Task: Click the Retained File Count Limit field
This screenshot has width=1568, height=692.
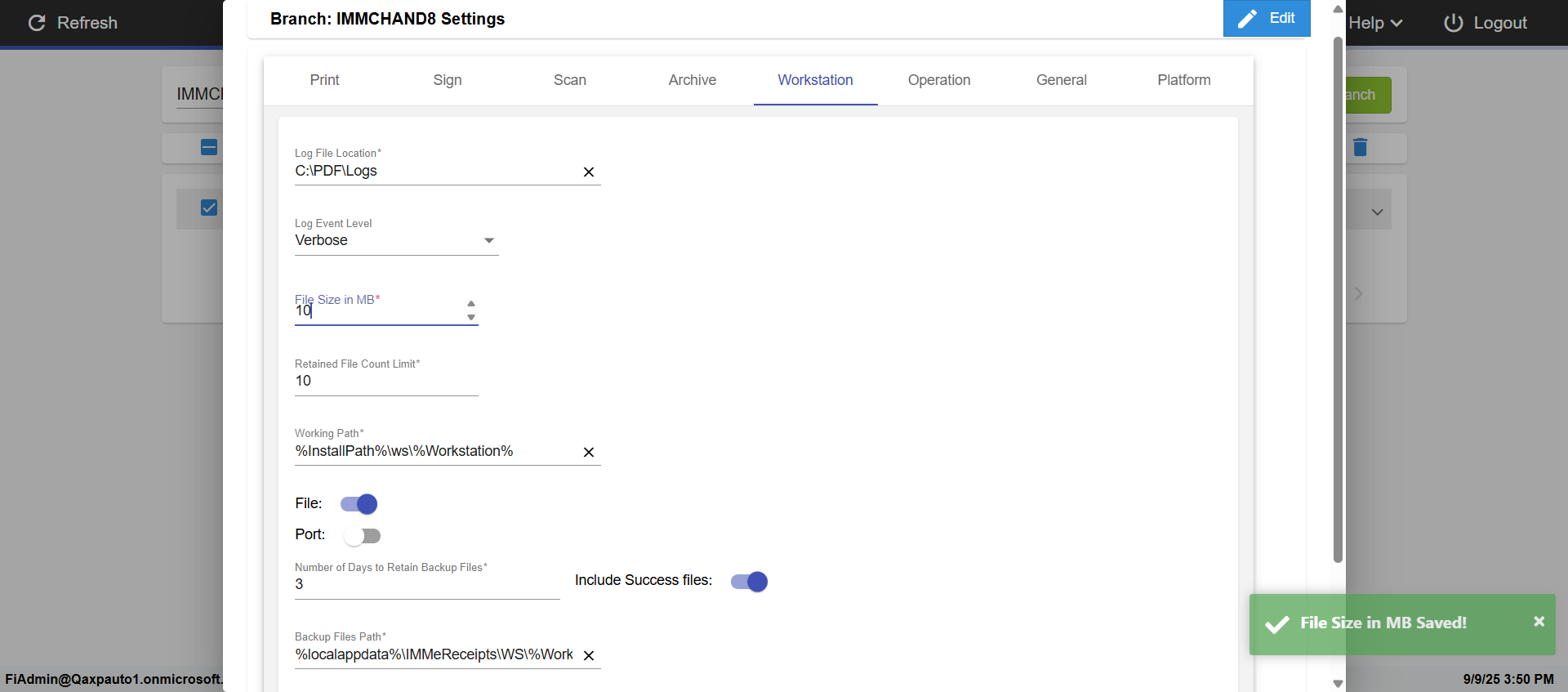Action: coord(385,382)
